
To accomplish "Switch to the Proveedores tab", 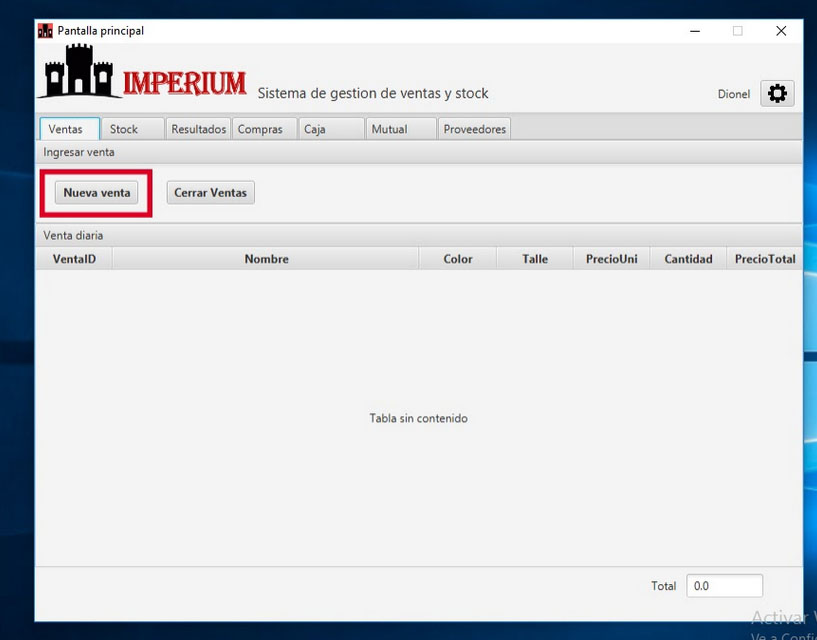I will tap(474, 128).
